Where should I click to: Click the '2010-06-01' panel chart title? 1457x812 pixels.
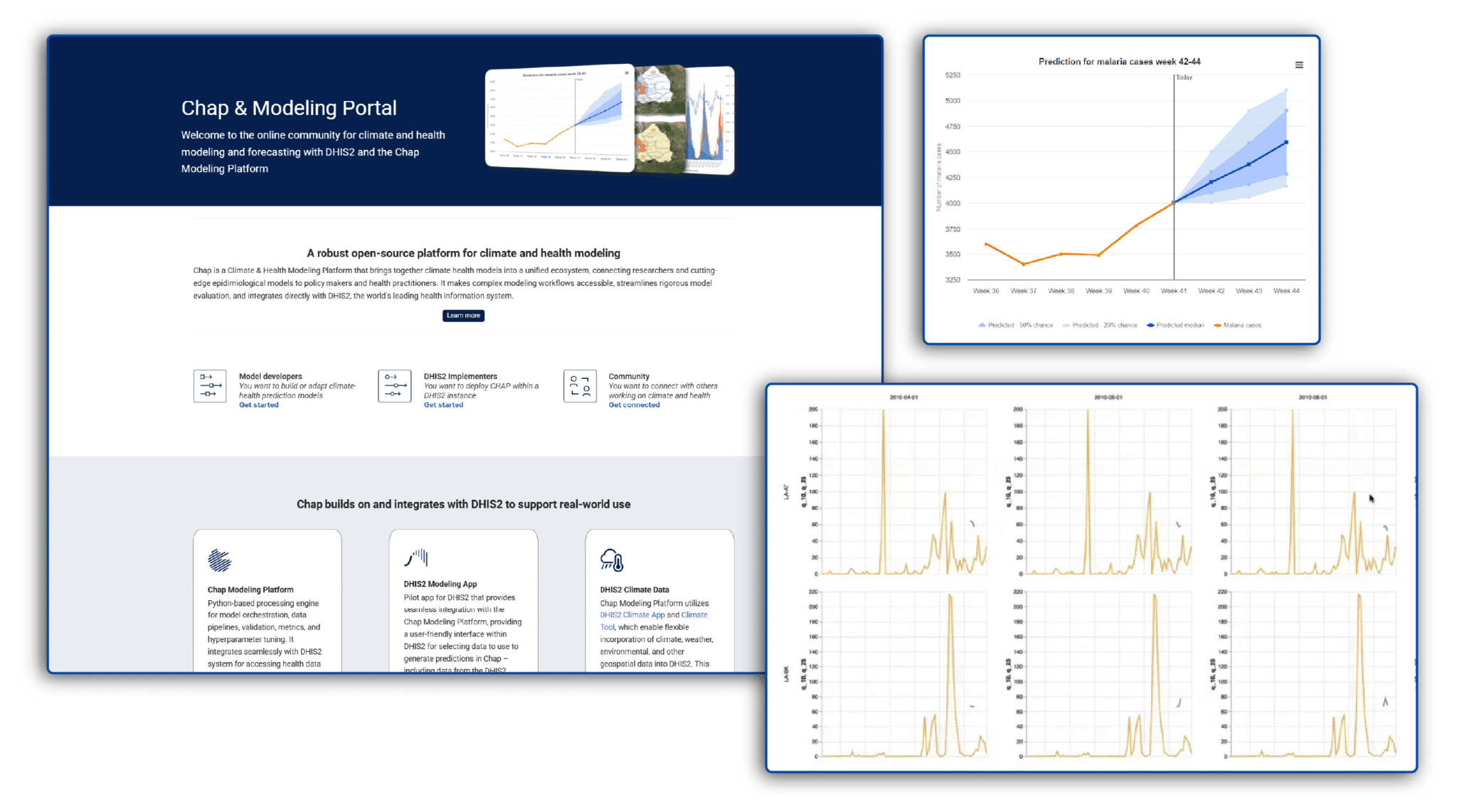click(1313, 397)
